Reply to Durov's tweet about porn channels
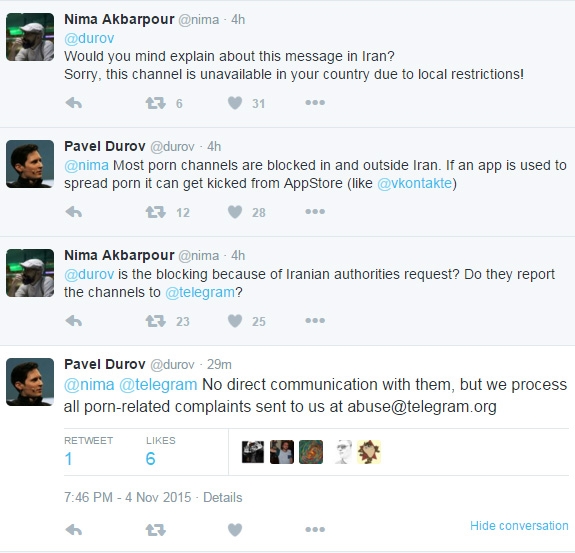The width and height of the screenshot is (575, 553). coord(74,212)
